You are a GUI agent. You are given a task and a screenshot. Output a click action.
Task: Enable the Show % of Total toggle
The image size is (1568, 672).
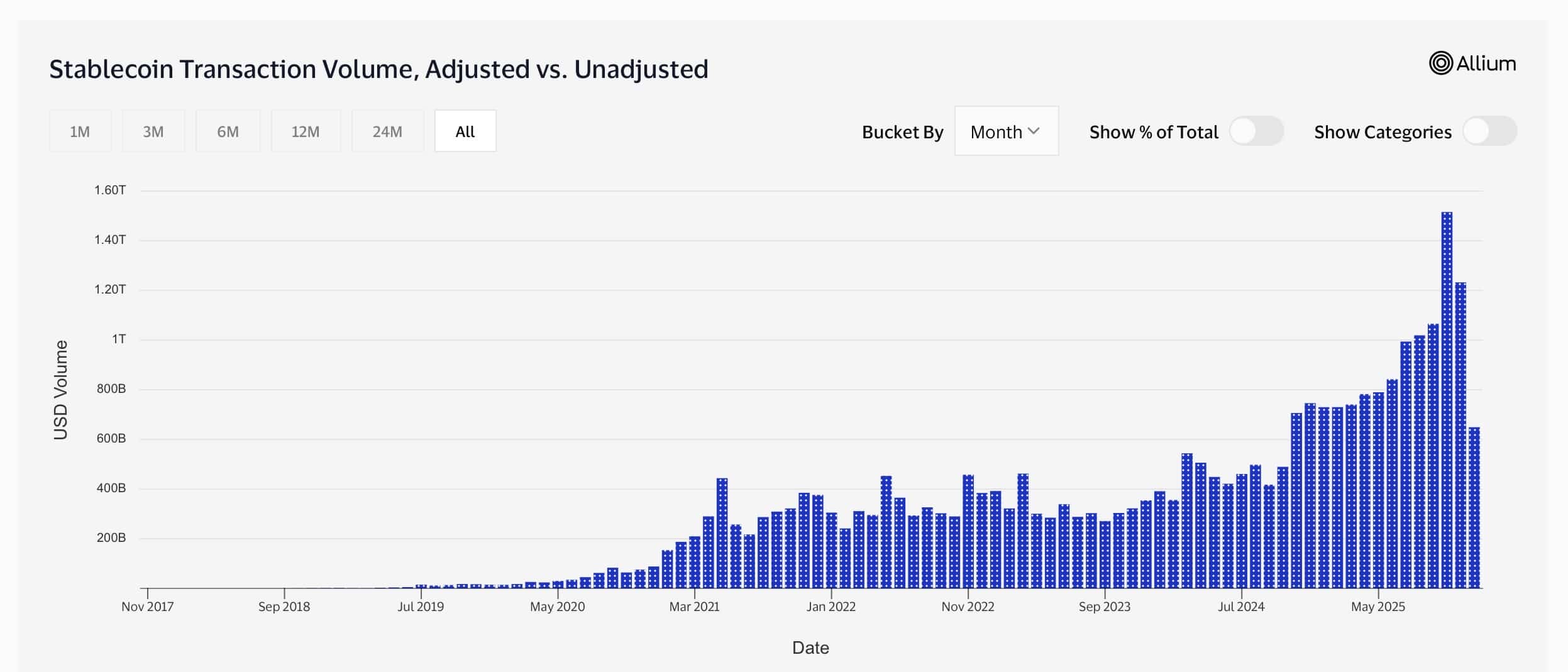[1256, 131]
